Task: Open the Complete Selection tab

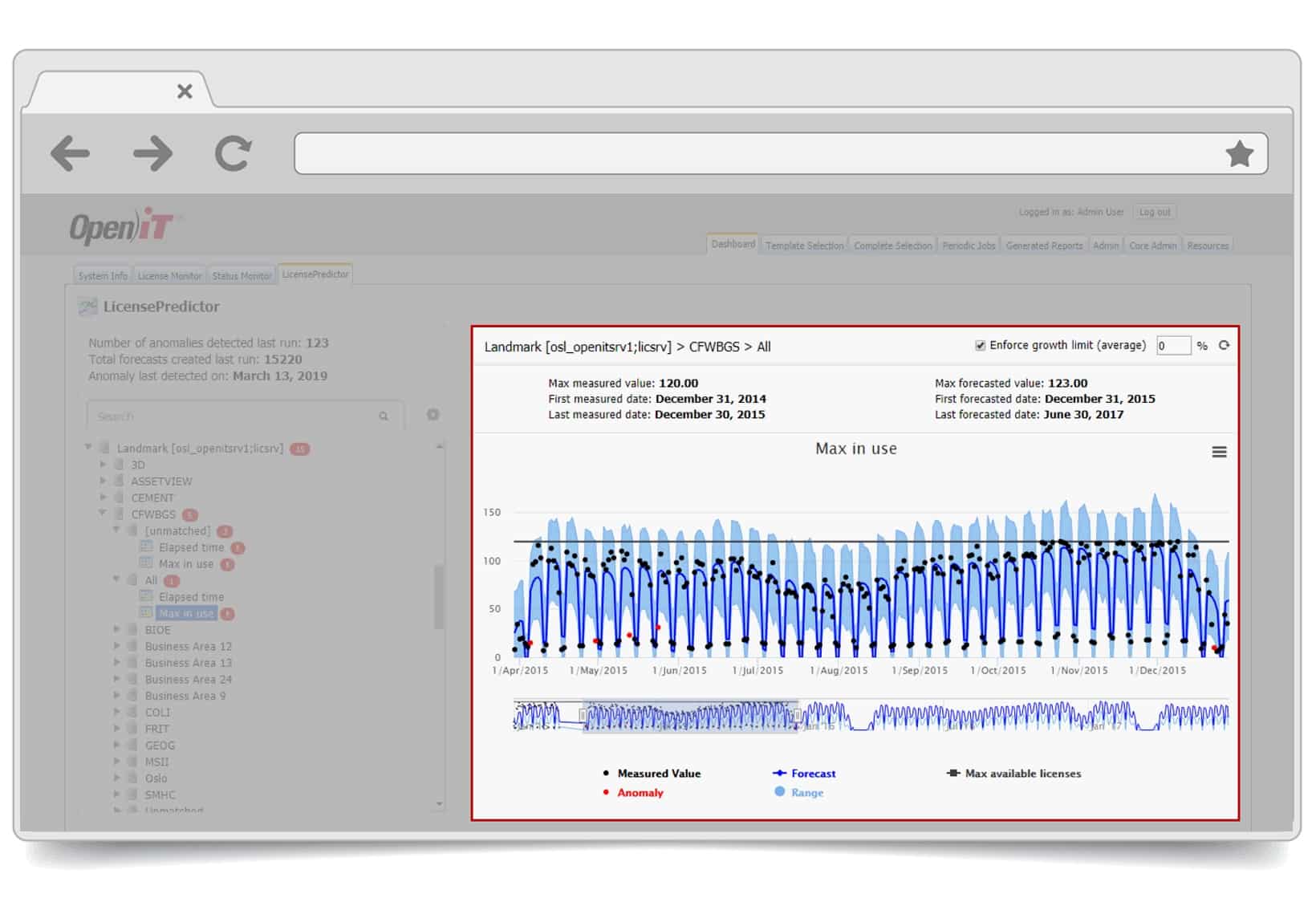Action: (892, 246)
